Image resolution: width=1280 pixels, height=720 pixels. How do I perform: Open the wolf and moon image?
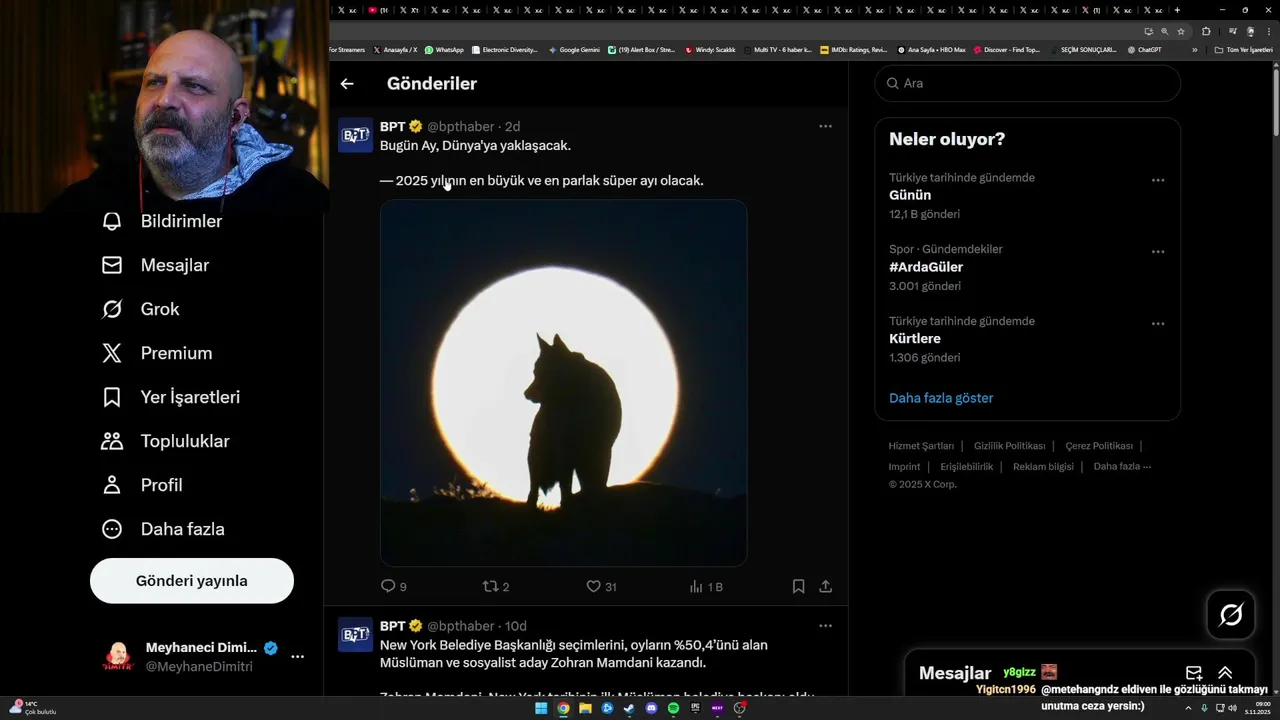click(x=563, y=383)
